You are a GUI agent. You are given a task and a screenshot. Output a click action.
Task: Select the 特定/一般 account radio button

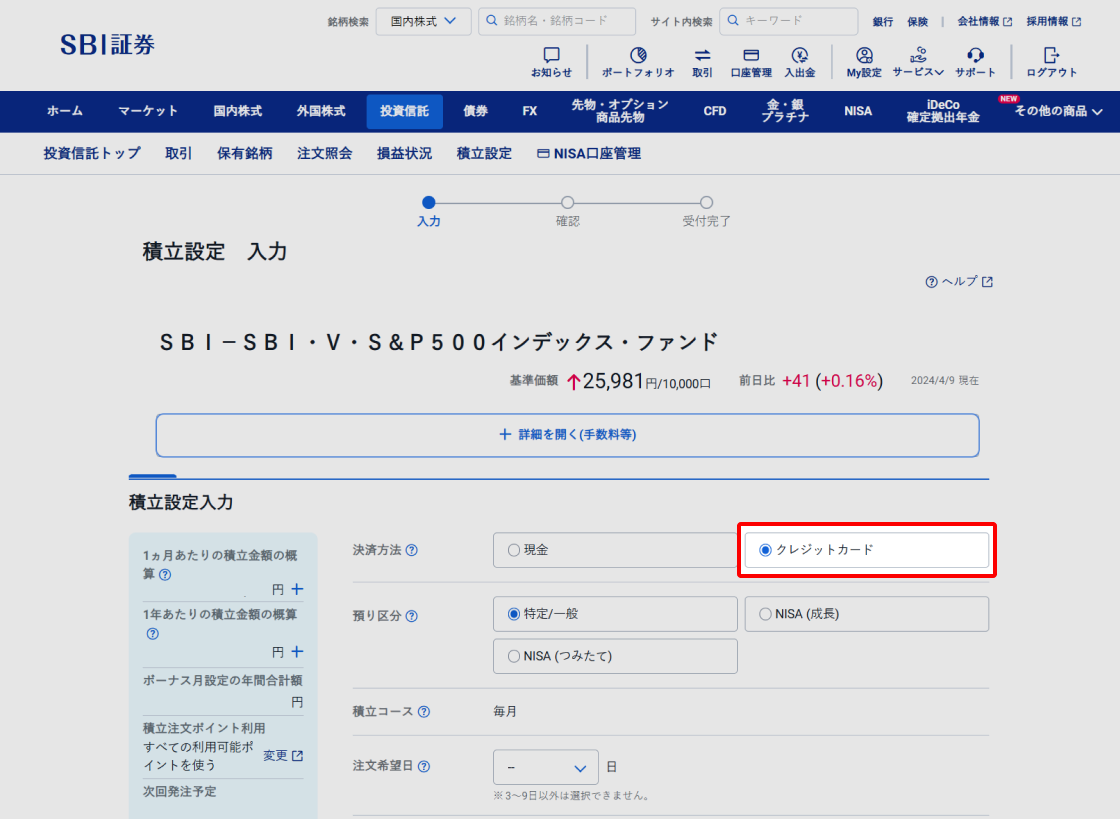coord(514,614)
